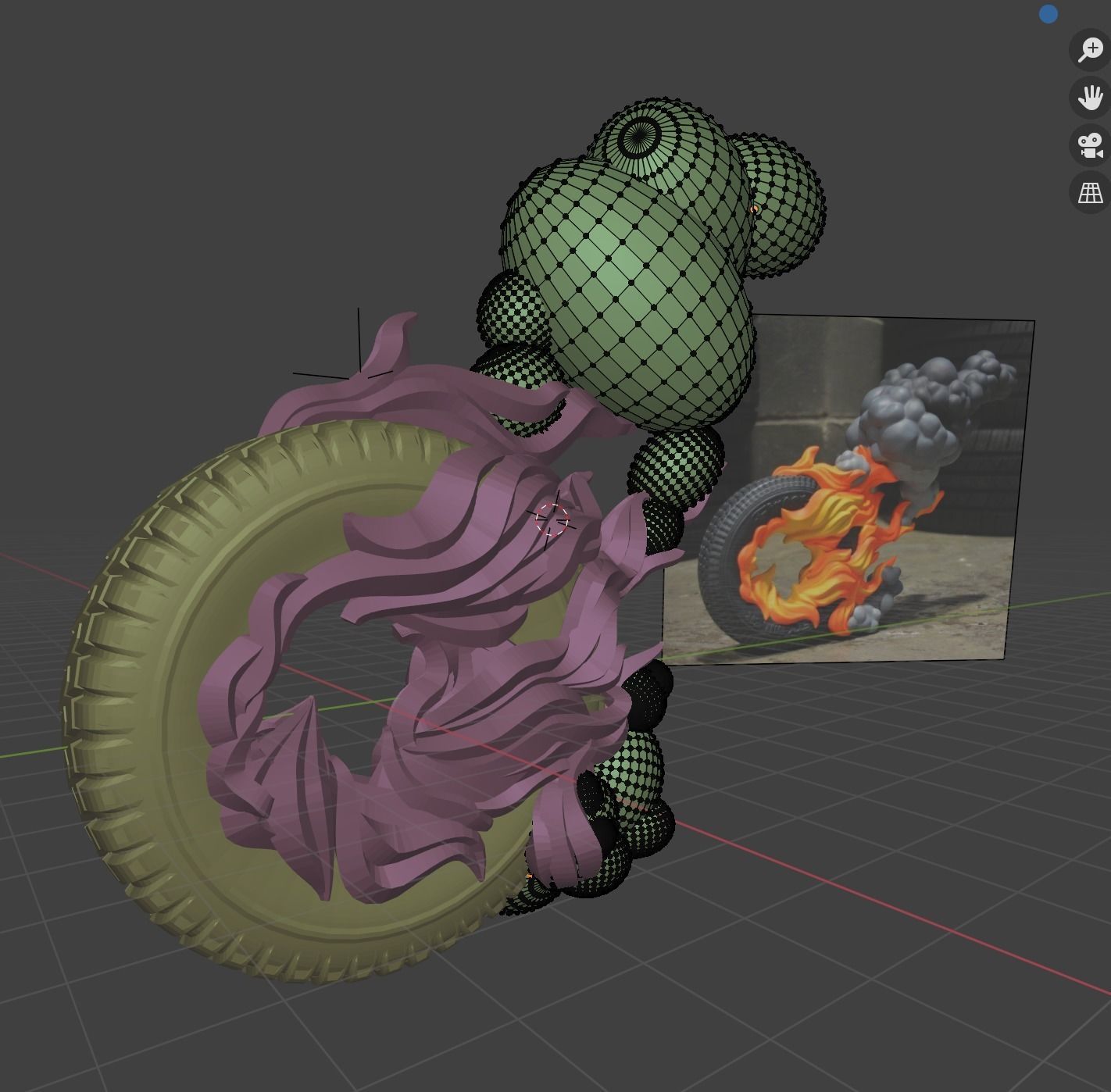Click the blue navigation gizmo dot
The height and width of the screenshot is (1092, 1111).
(1048, 14)
